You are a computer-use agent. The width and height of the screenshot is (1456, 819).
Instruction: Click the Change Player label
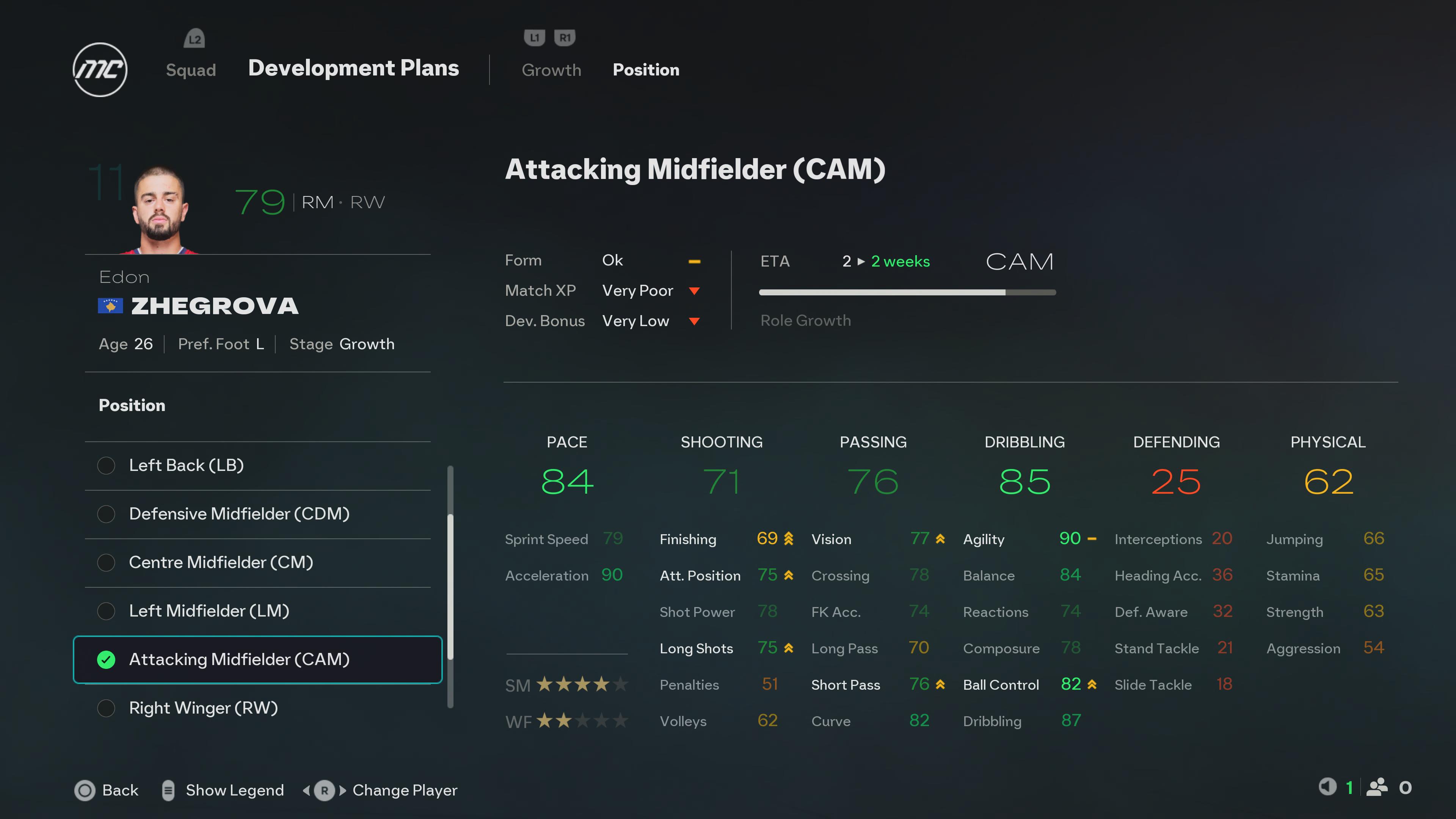point(405,790)
